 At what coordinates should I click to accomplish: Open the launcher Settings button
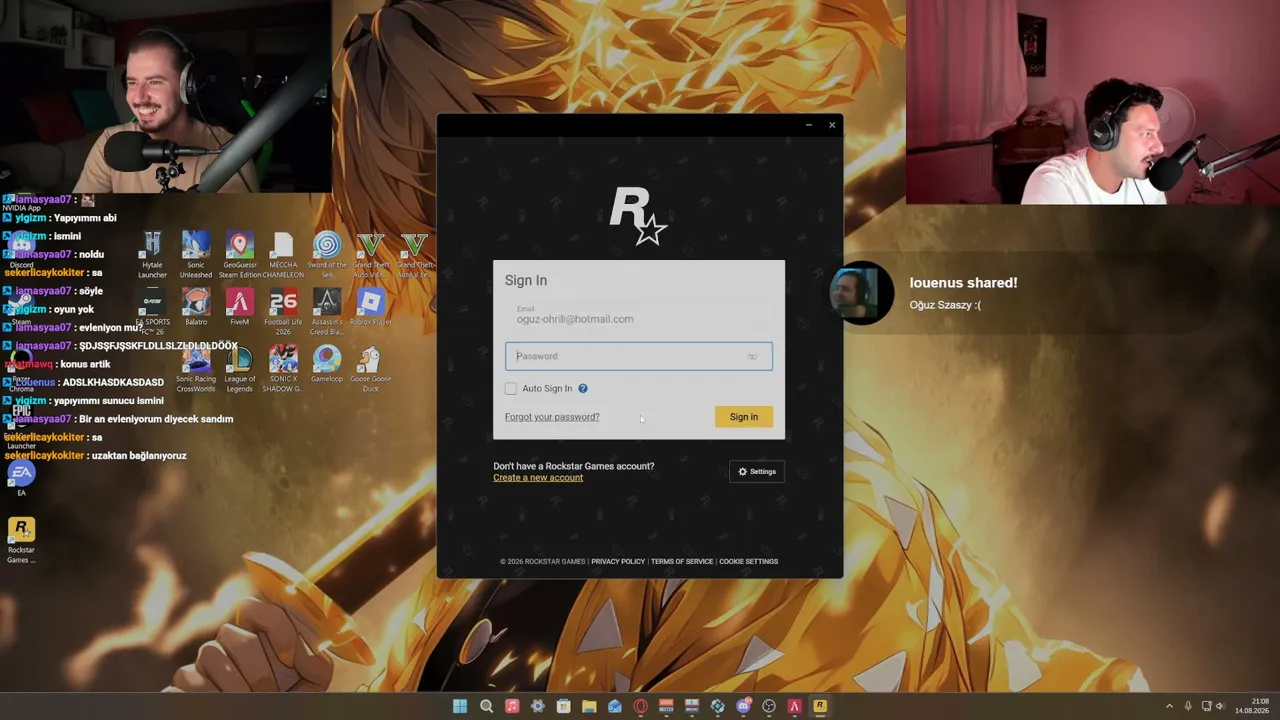(x=757, y=472)
